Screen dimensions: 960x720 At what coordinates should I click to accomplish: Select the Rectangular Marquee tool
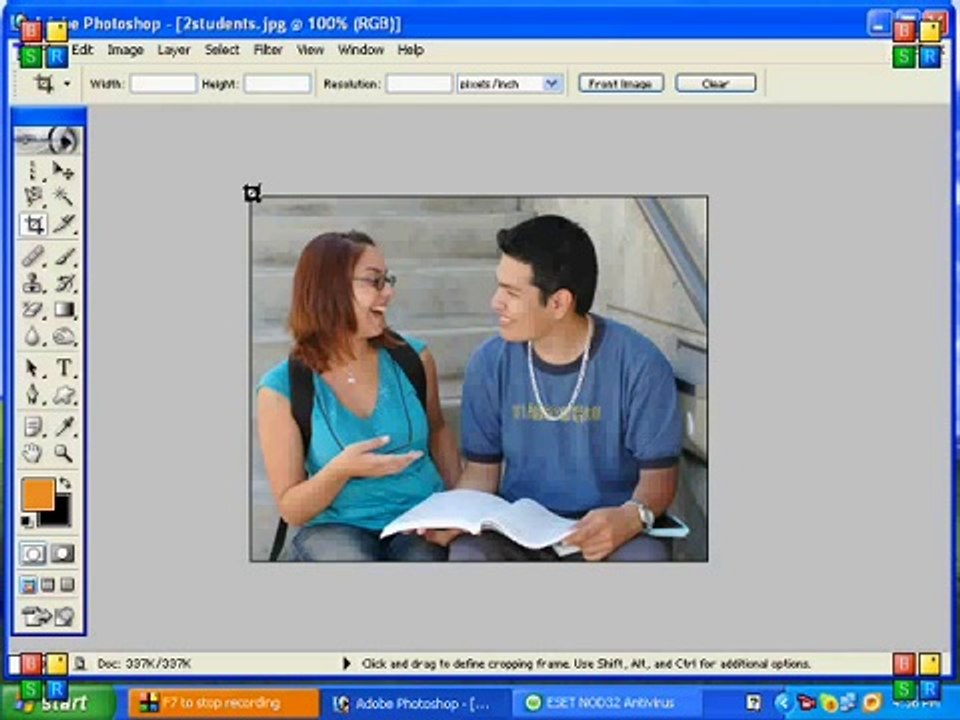click(x=33, y=170)
